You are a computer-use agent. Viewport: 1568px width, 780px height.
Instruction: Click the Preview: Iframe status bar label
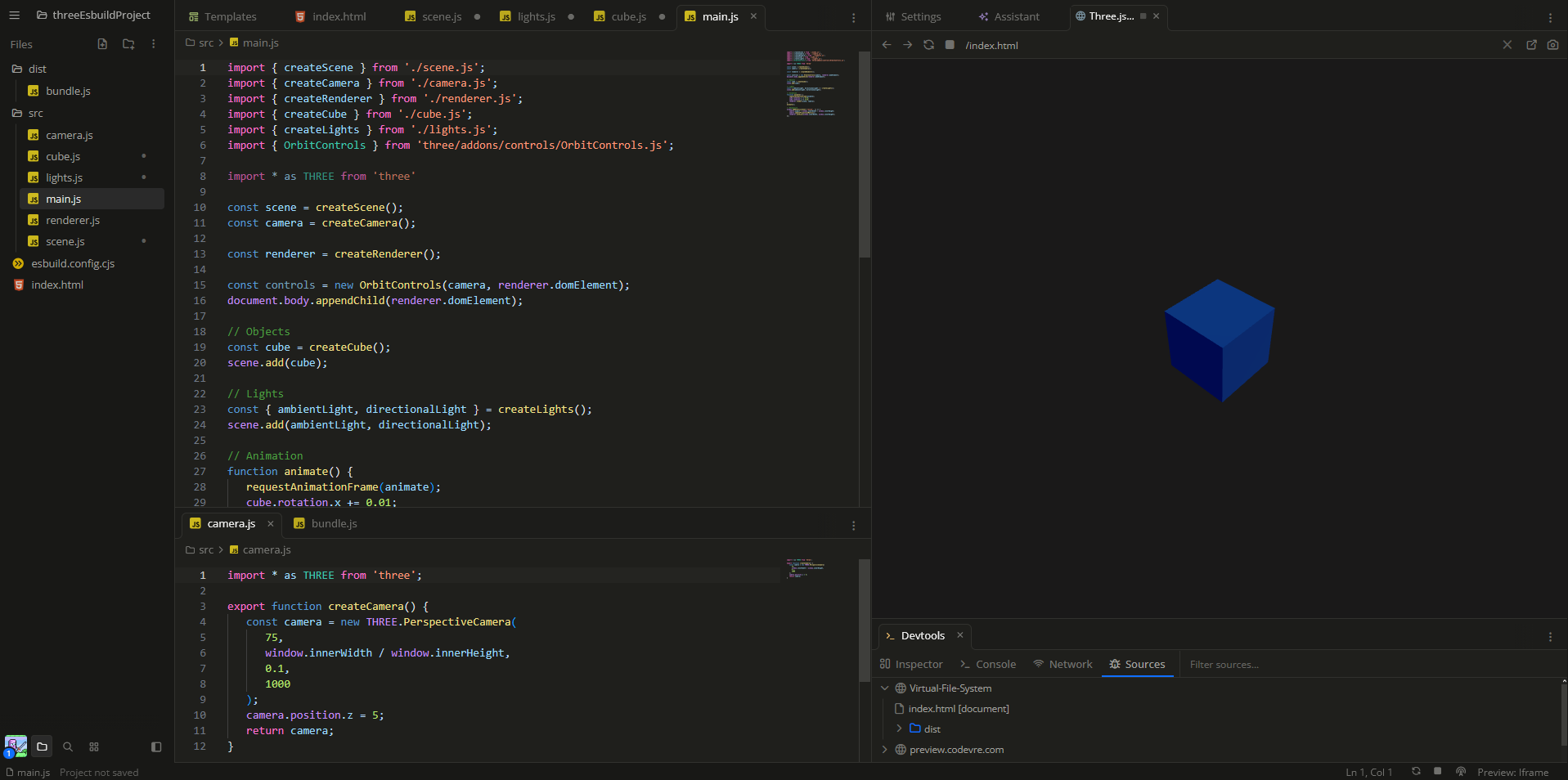[1512, 773]
